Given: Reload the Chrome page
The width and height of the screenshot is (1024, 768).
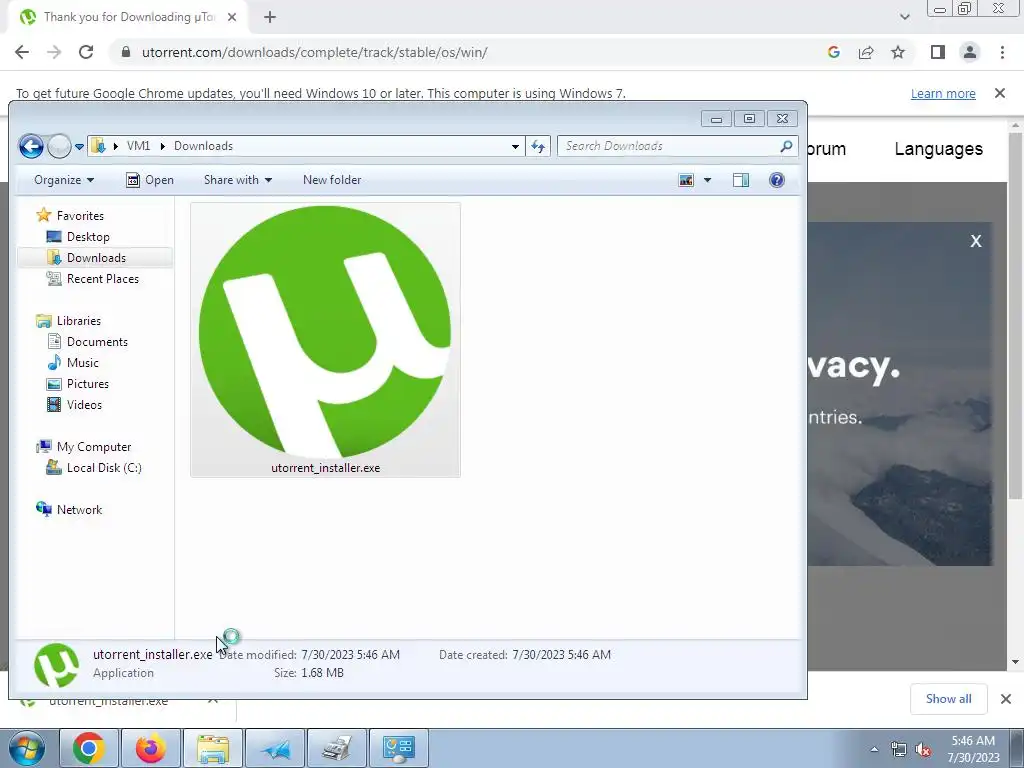Looking at the screenshot, I should pyautogui.click(x=86, y=52).
